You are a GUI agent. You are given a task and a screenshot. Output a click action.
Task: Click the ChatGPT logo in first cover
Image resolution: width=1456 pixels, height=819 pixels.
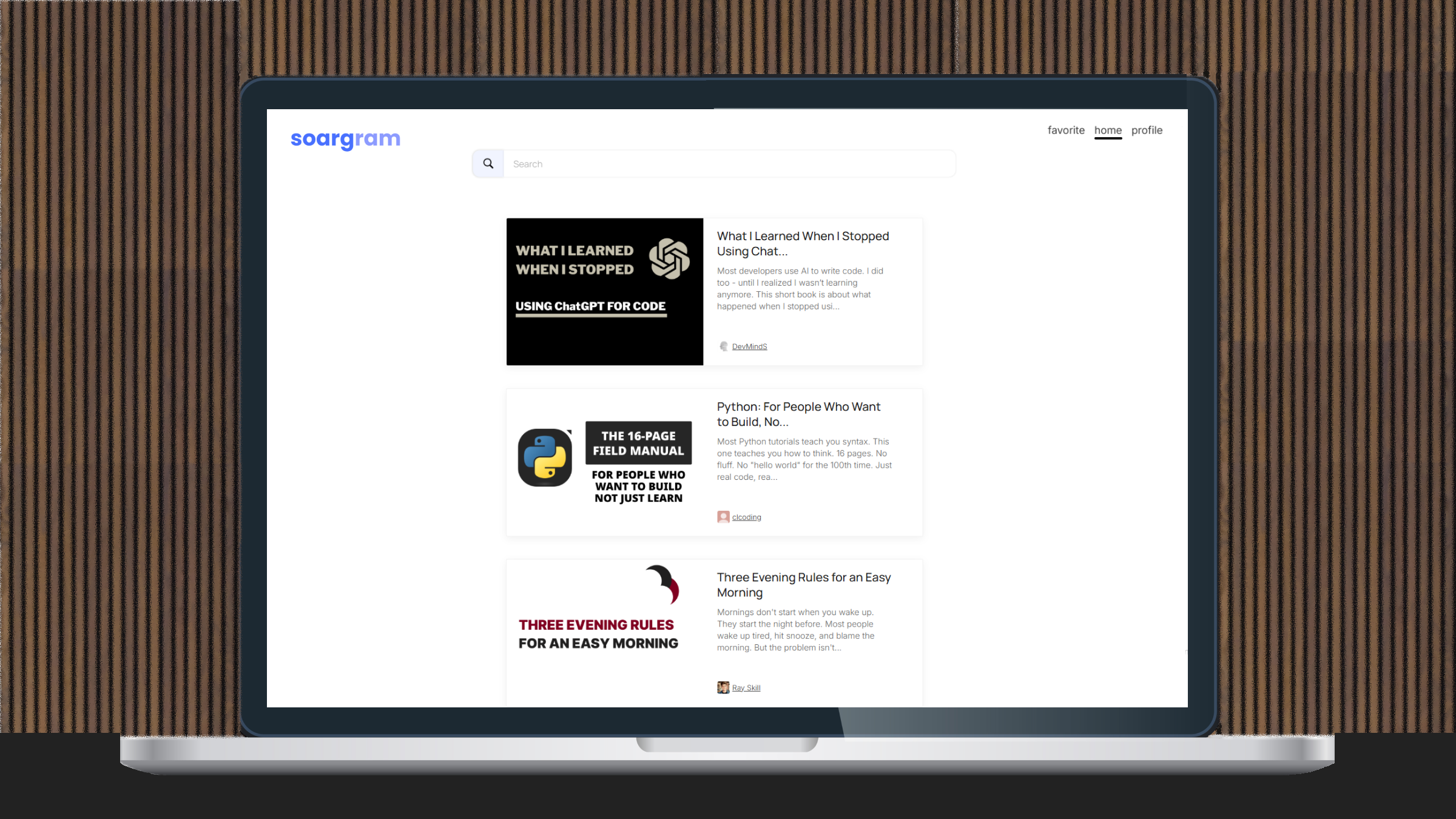(669, 259)
